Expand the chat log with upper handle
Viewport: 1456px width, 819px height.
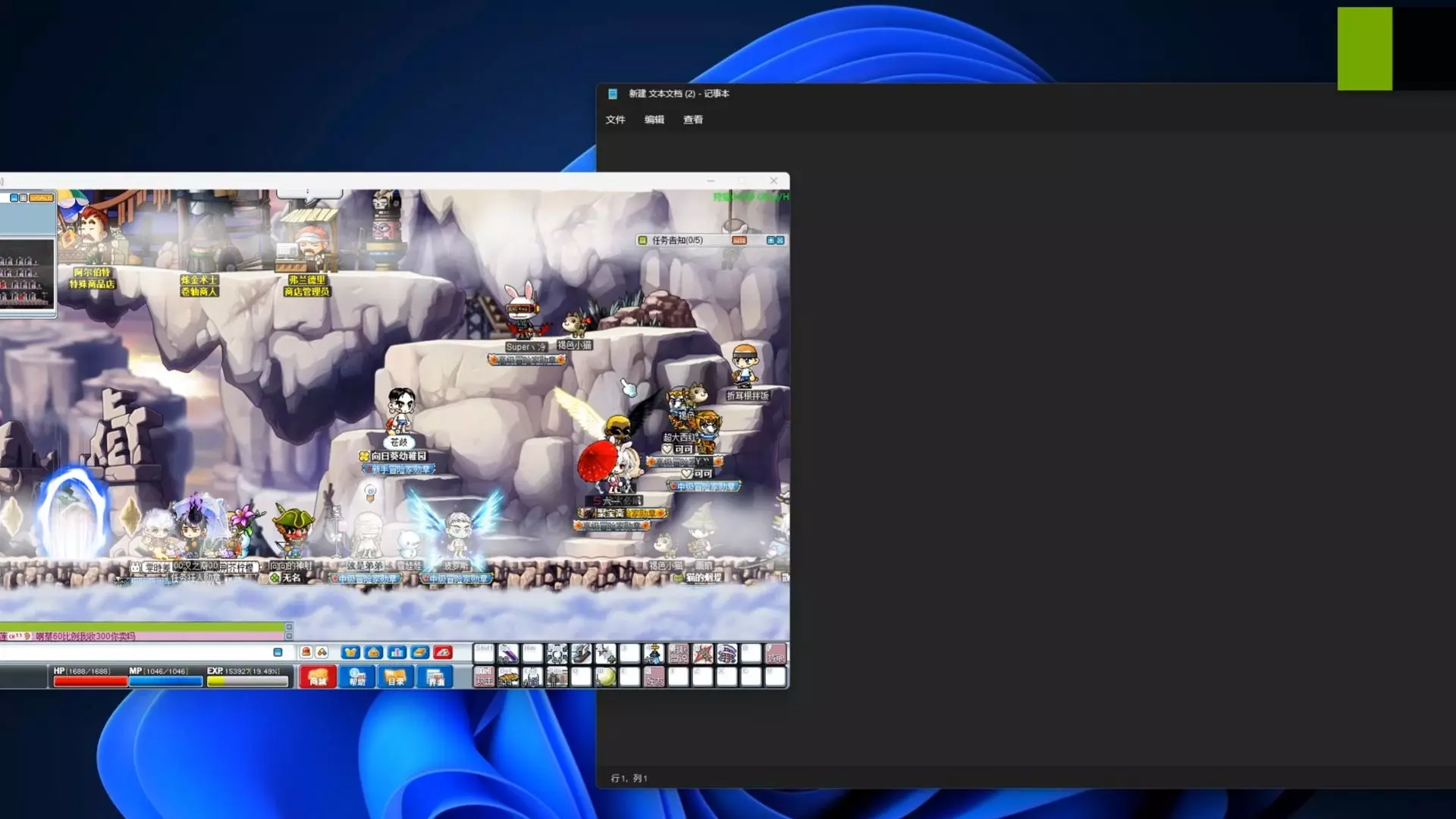coord(289,627)
